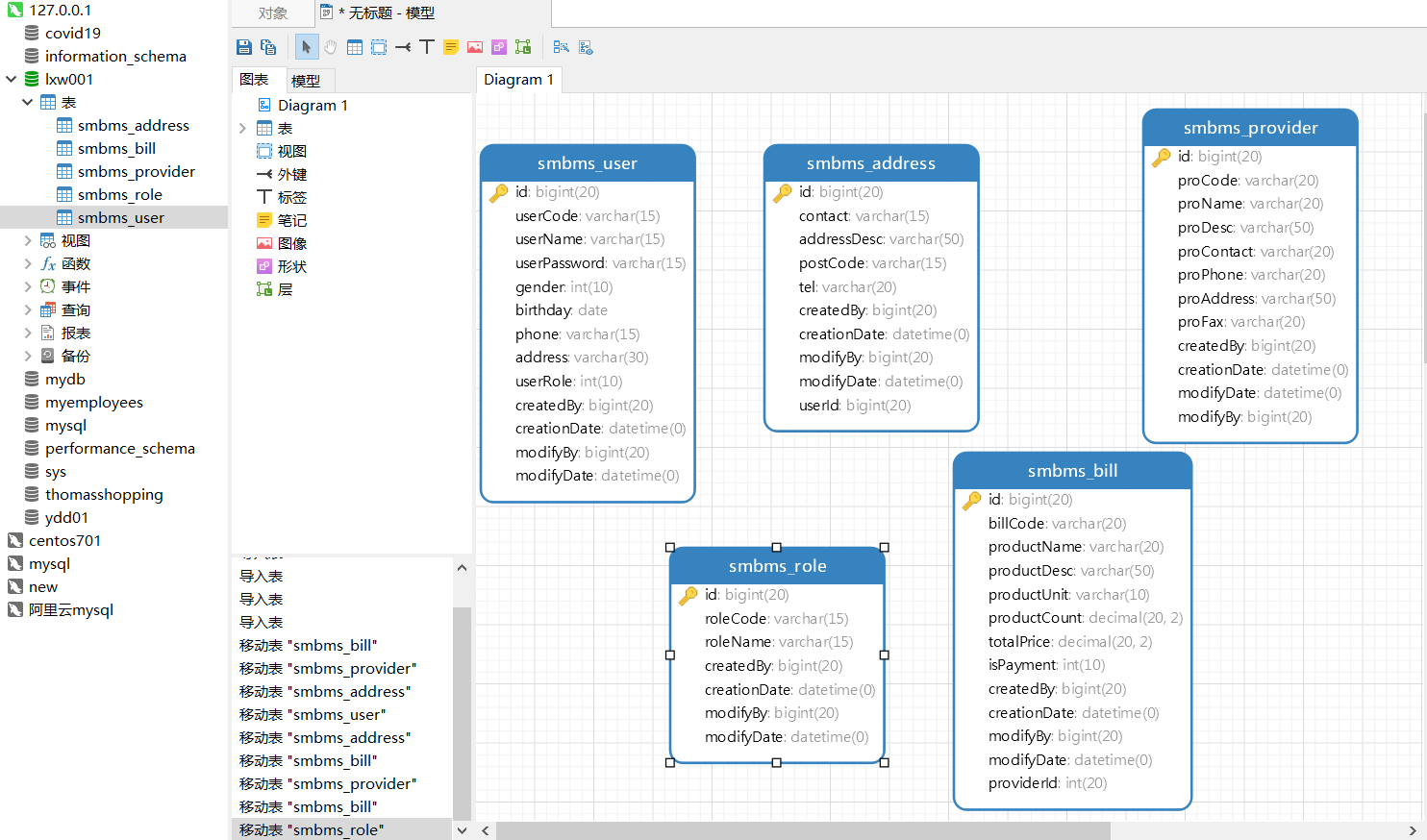Click the canvas horizontal scrollbar left arrow
Image resolution: width=1427 pixels, height=840 pixels.
coord(486,830)
